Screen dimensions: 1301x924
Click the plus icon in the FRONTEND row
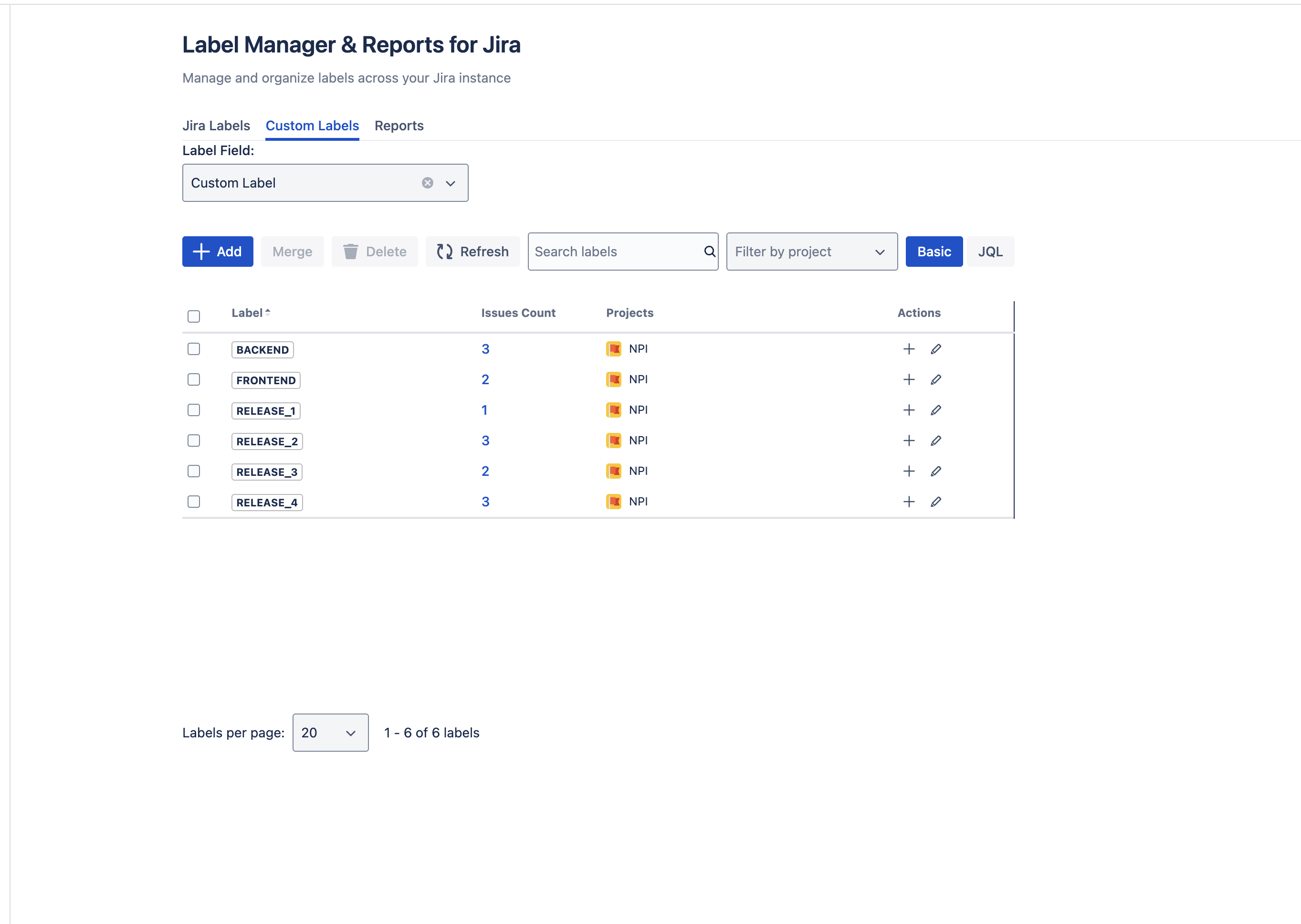pos(909,379)
